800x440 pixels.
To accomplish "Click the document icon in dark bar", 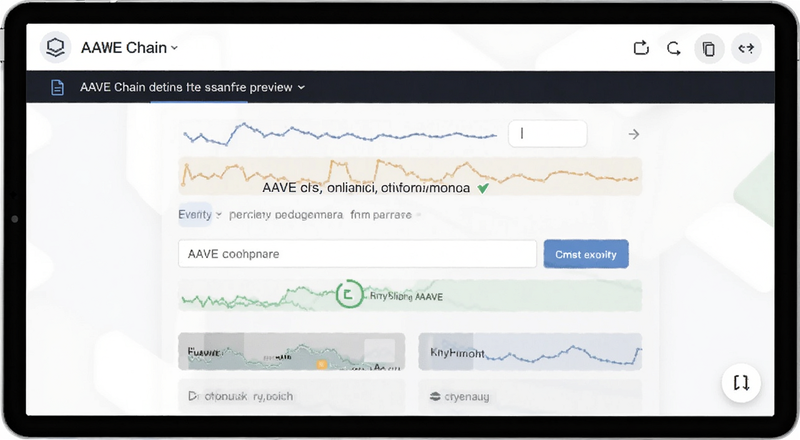I will pos(58,87).
